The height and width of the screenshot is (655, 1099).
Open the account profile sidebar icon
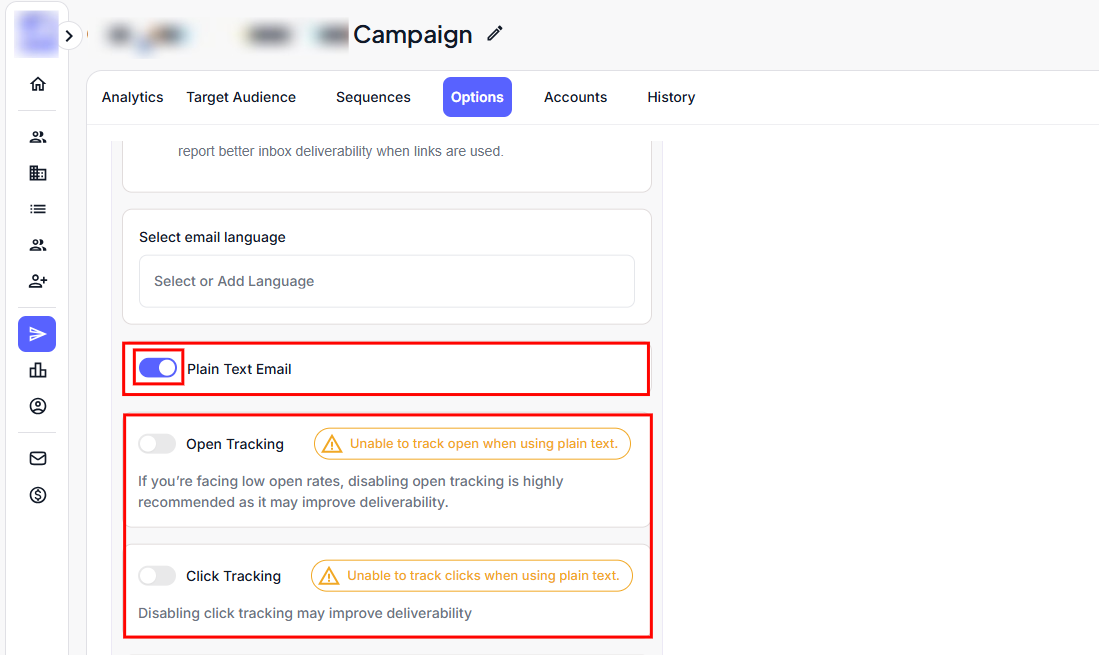(x=38, y=406)
